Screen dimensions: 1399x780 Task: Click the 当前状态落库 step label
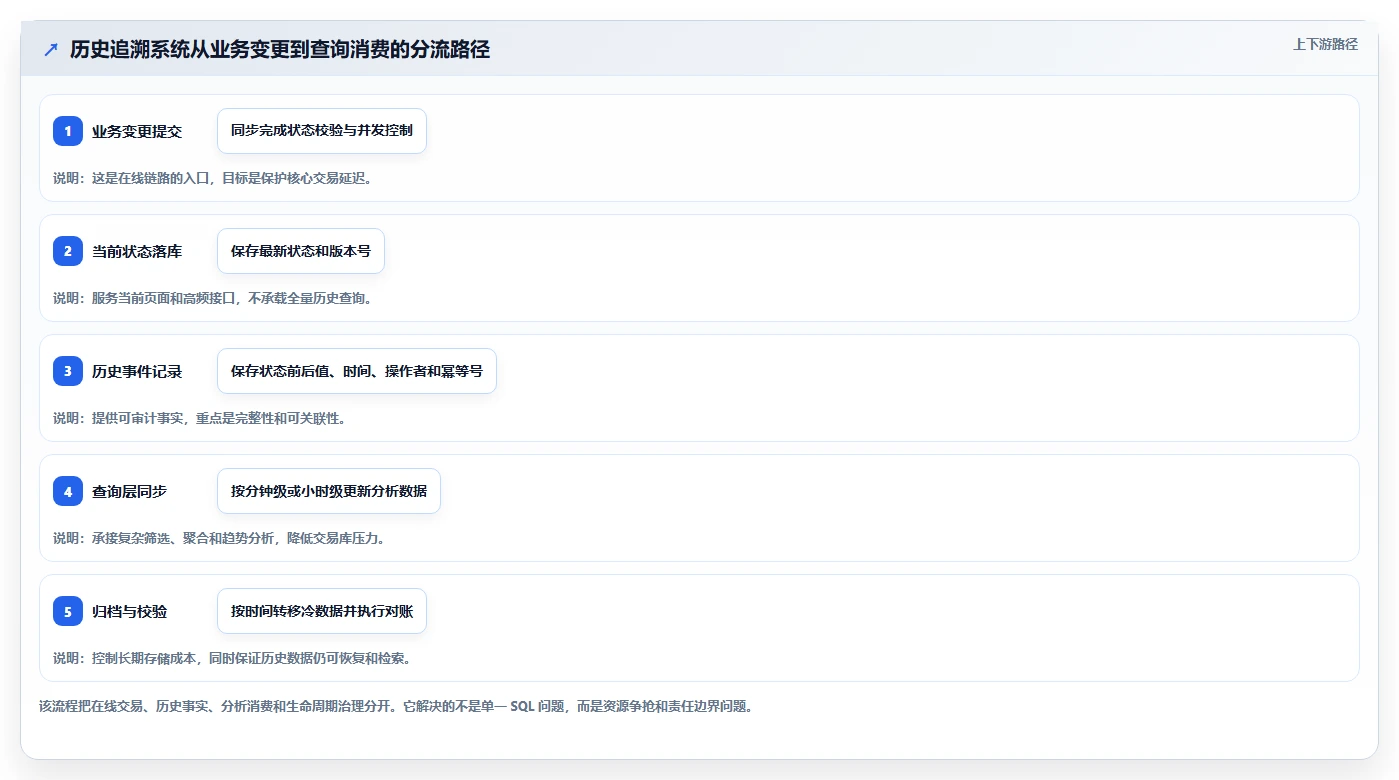click(x=137, y=251)
